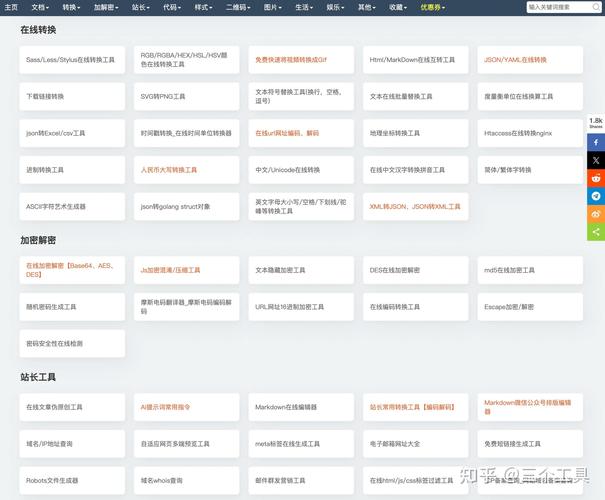605x500 pixels.
Task: Open 在线文章伪原创工具 card
Action: click(x=72, y=407)
